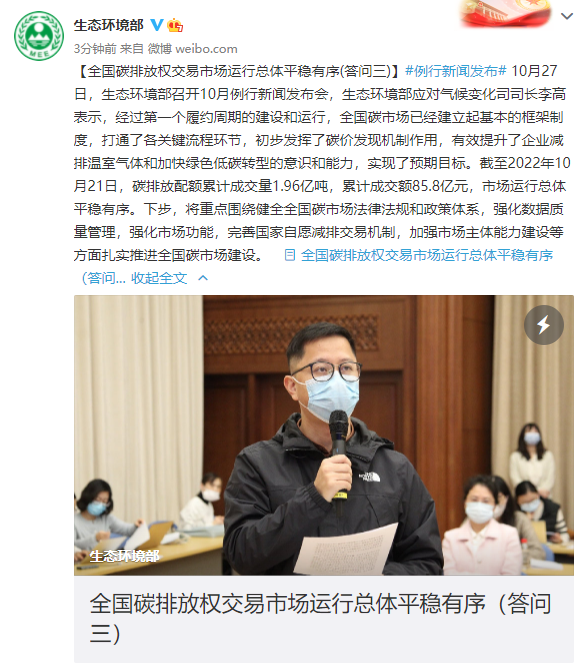
Task: Click the post headline 【全国碳排放权交易市场运行总体平稳有序(答问三)】
Action: click(239, 71)
